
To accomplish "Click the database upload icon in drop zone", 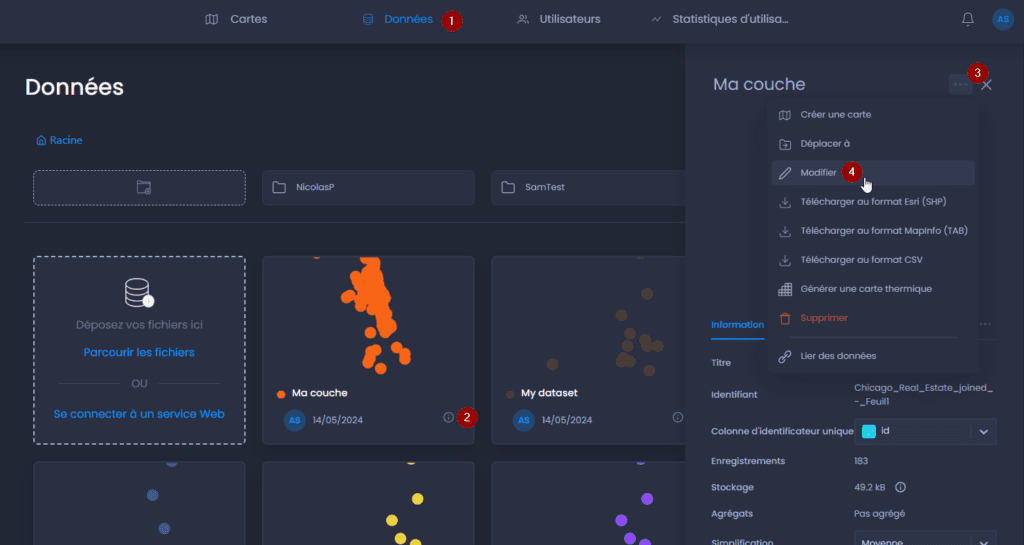I will pyautogui.click(x=139, y=292).
